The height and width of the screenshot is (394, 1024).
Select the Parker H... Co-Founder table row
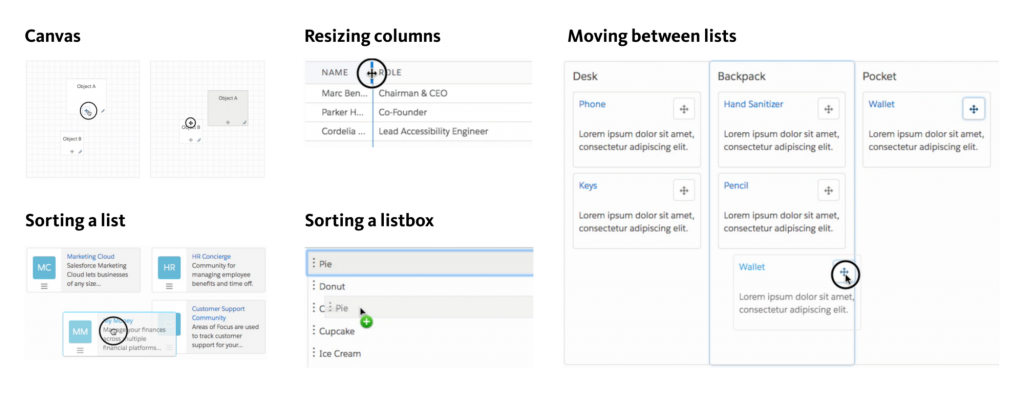(x=418, y=112)
